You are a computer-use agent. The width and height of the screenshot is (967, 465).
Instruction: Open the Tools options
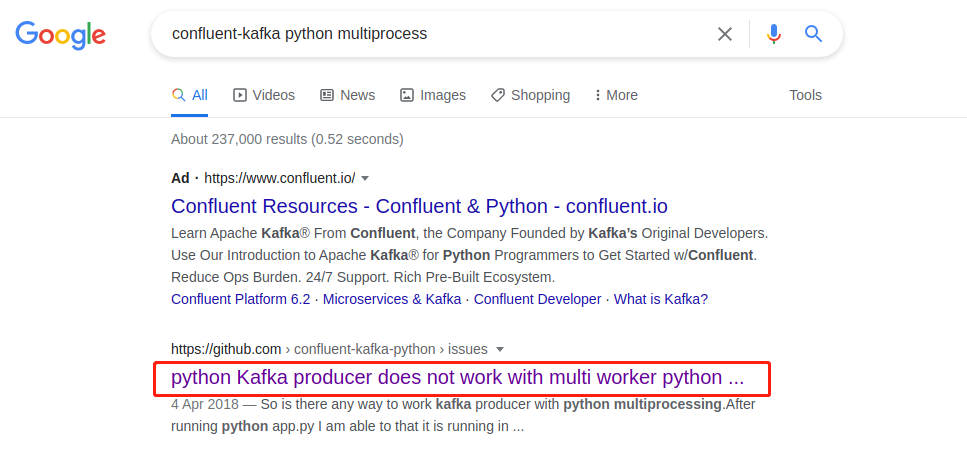[805, 95]
